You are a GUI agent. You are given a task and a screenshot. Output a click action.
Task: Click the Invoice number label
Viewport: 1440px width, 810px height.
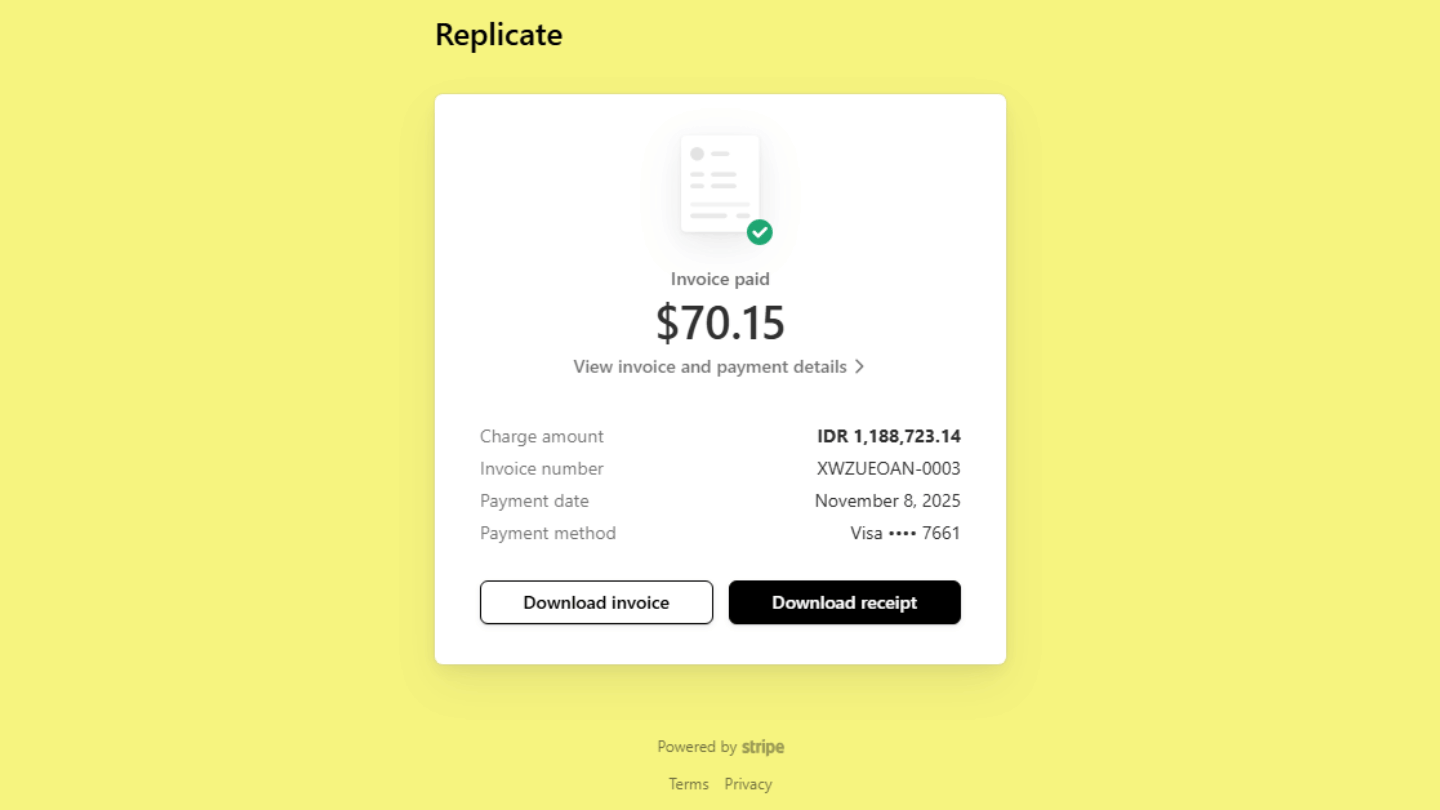[x=542, y=468]
